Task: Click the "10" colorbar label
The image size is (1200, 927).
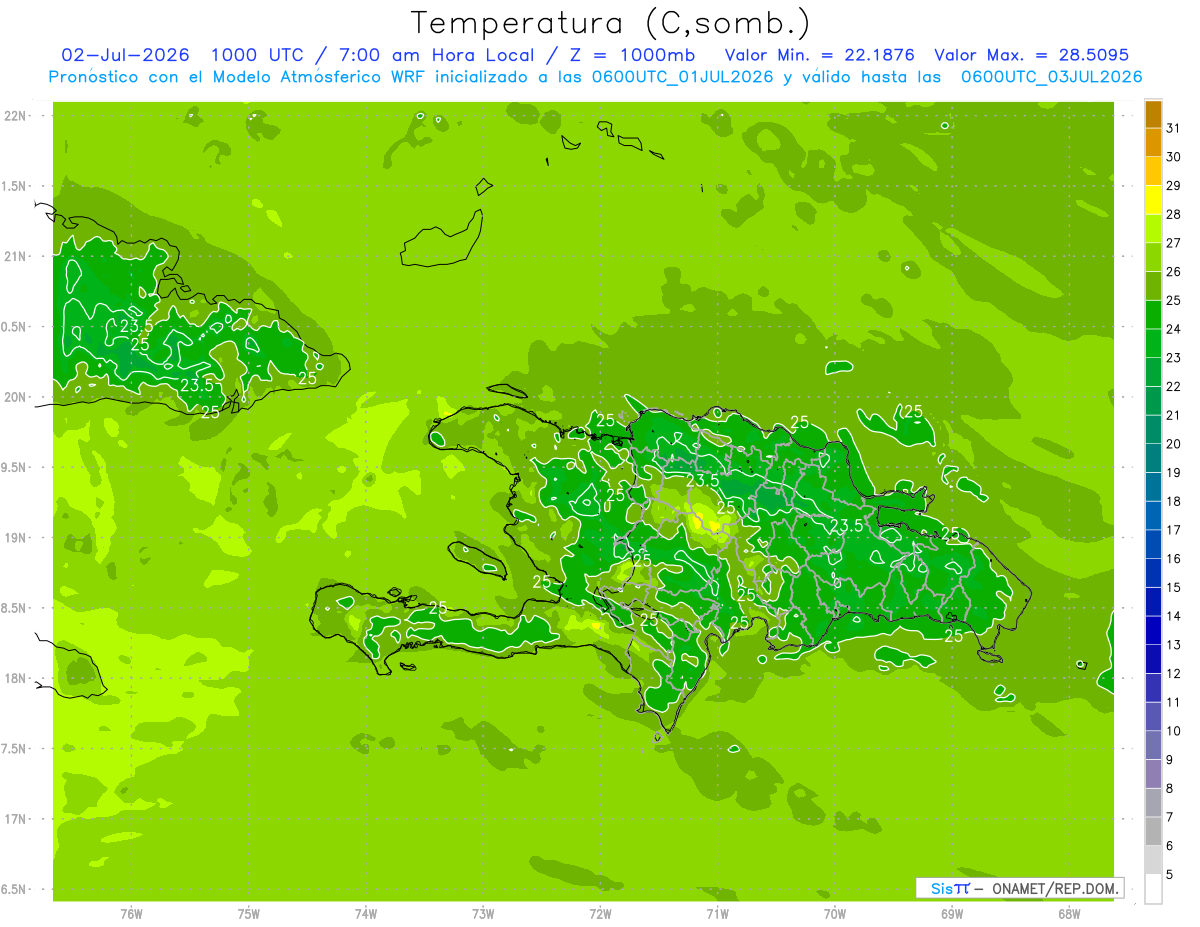Action: click(1173, 731)
